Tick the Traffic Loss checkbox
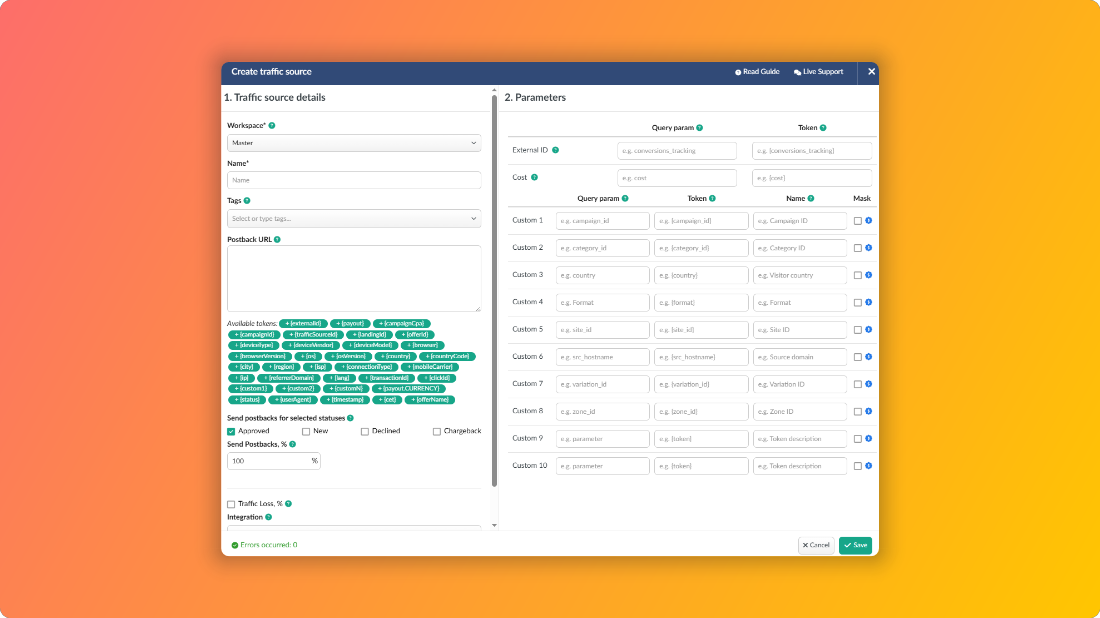This screenshot has height=618, width=1100. (231, 504)
